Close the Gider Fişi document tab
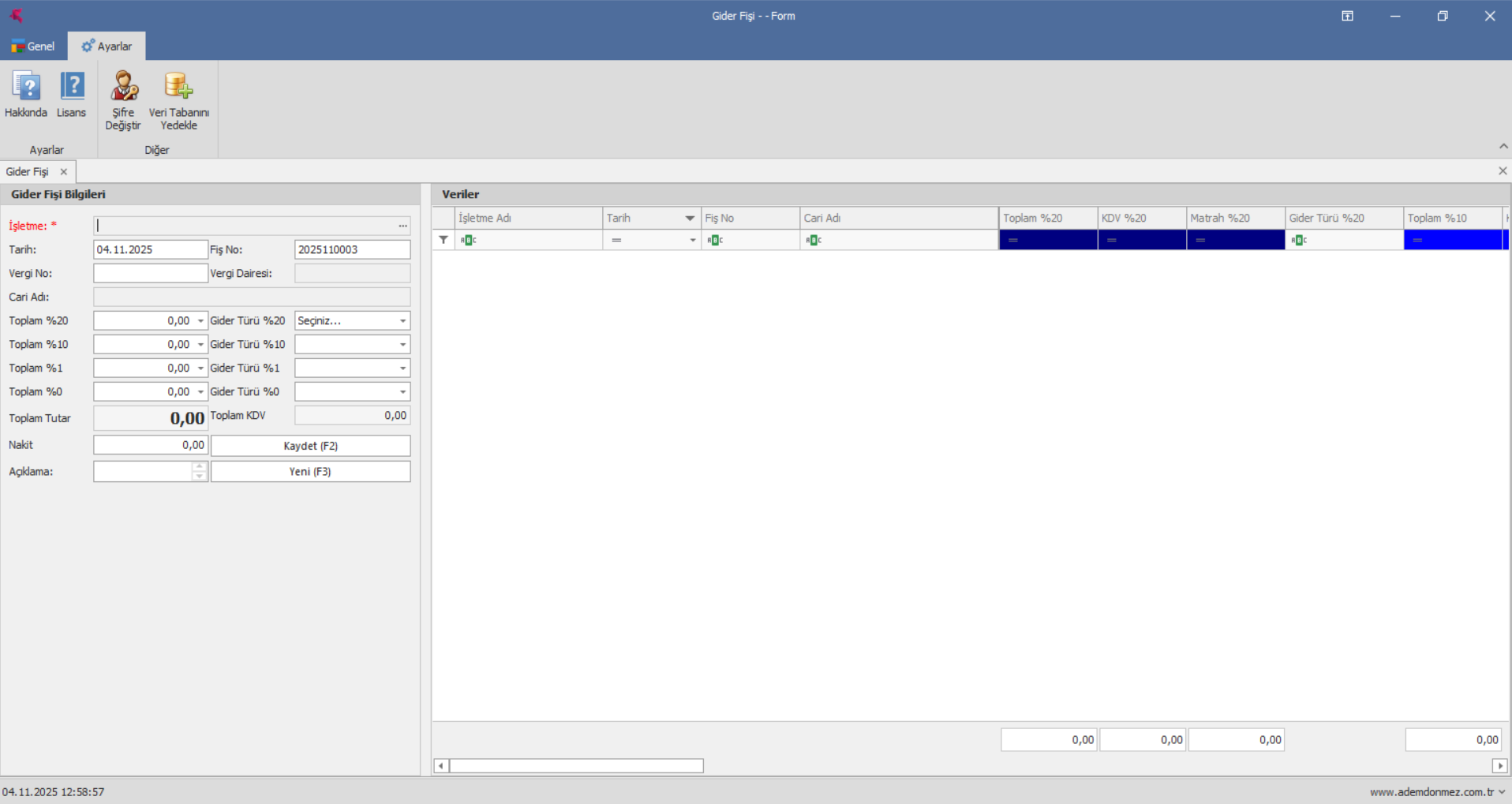This screenshot has width=1512, height=804. (64, 171)
